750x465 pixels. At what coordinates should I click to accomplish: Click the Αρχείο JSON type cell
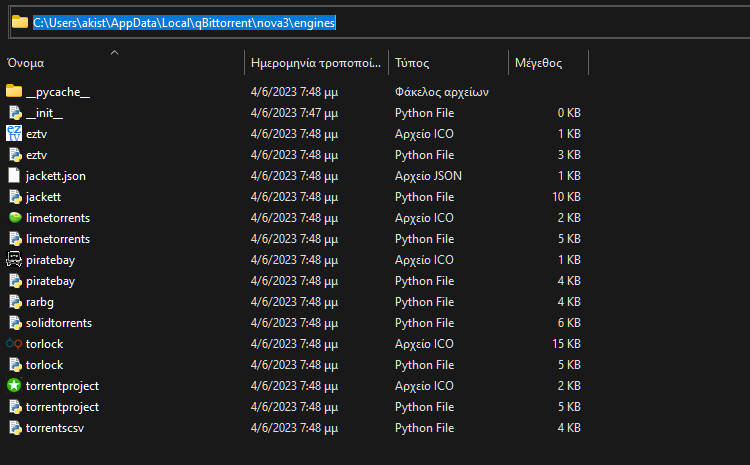[x=428, y=176]
